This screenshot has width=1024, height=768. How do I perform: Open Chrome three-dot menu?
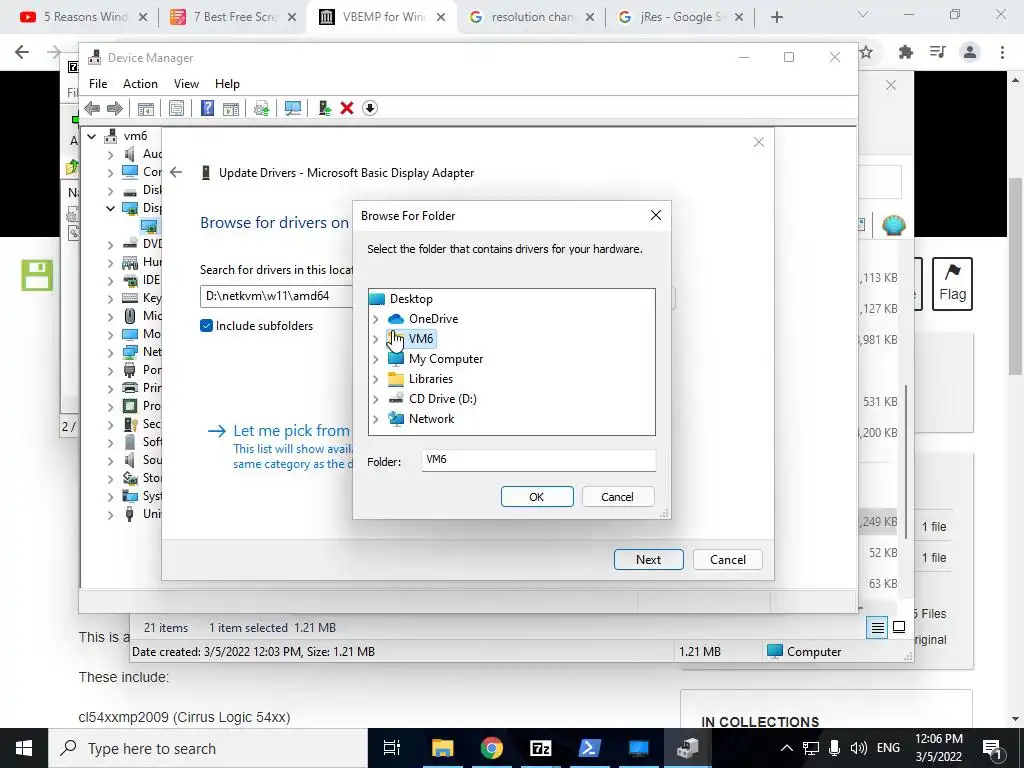pos(1002,52)
